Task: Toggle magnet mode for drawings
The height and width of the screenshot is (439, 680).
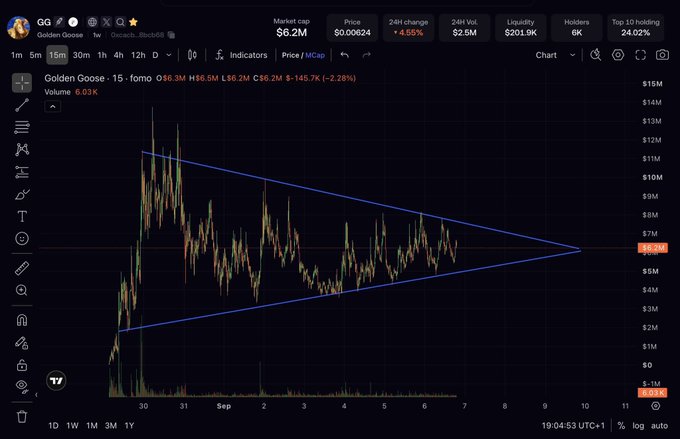Action: click(x=22, y=320)
